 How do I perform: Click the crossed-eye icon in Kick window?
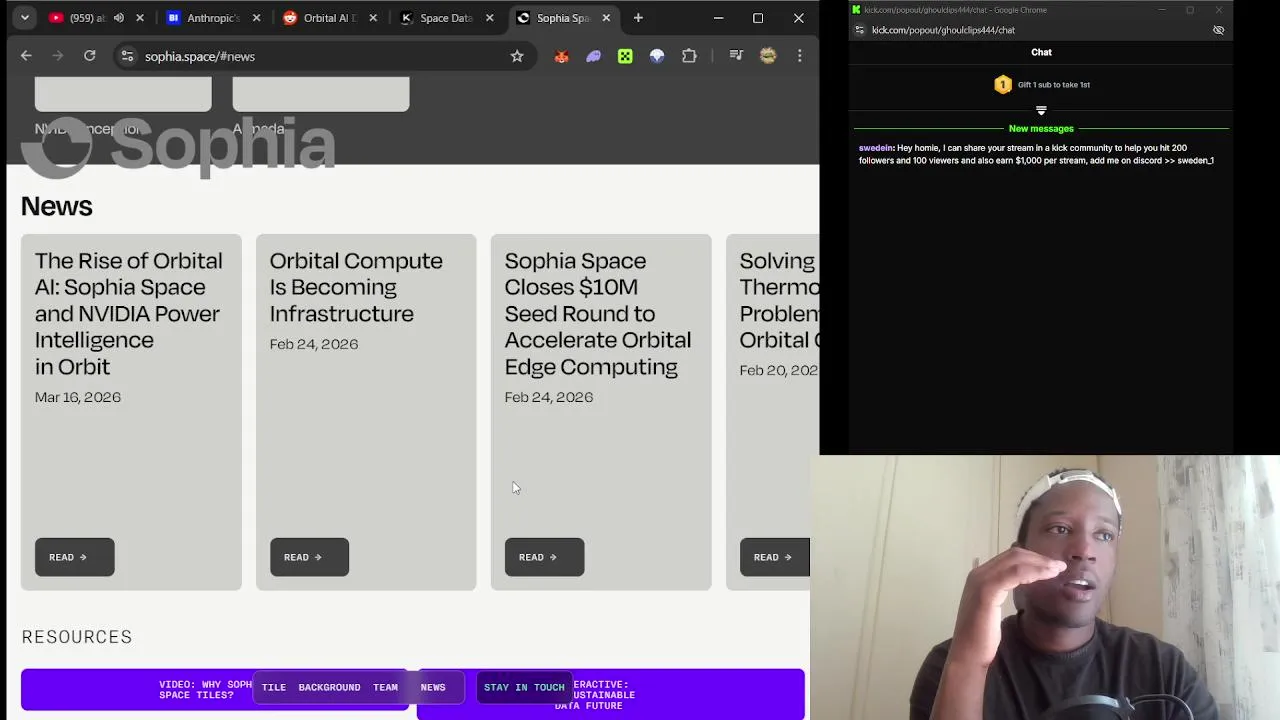(1218, 30)
